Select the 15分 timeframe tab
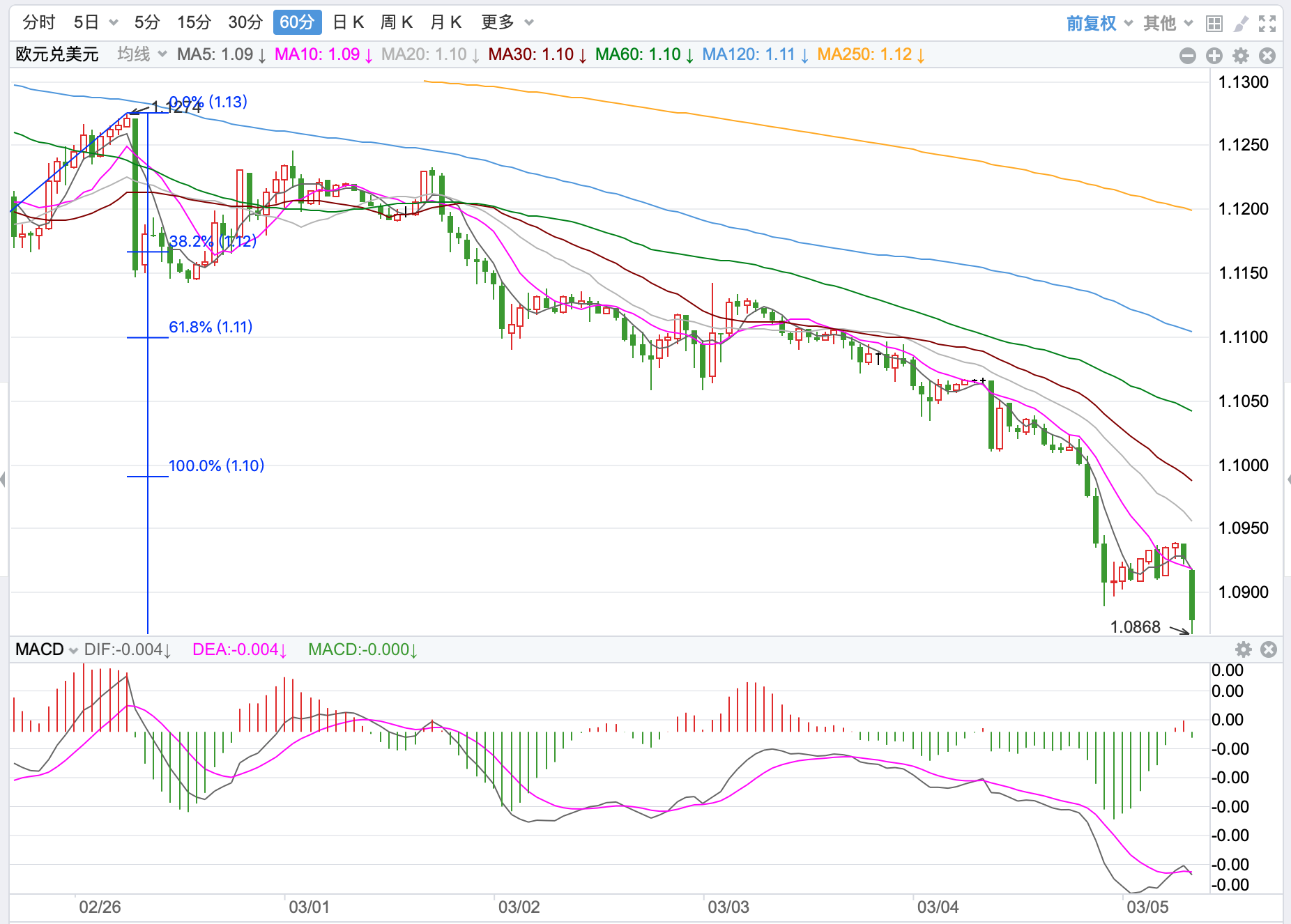This screenshot has width=1291, height=924. [194, 22]
